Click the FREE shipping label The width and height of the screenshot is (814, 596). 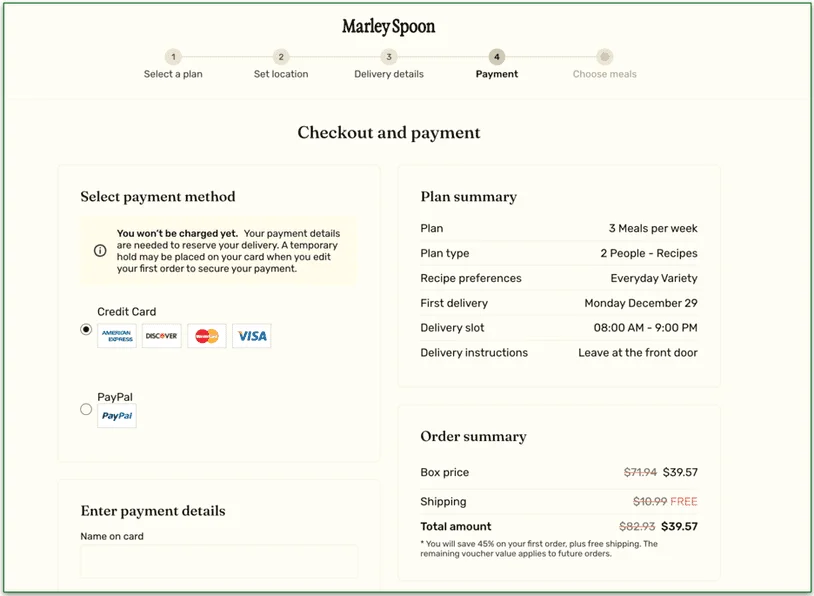(x=683, y=501)
